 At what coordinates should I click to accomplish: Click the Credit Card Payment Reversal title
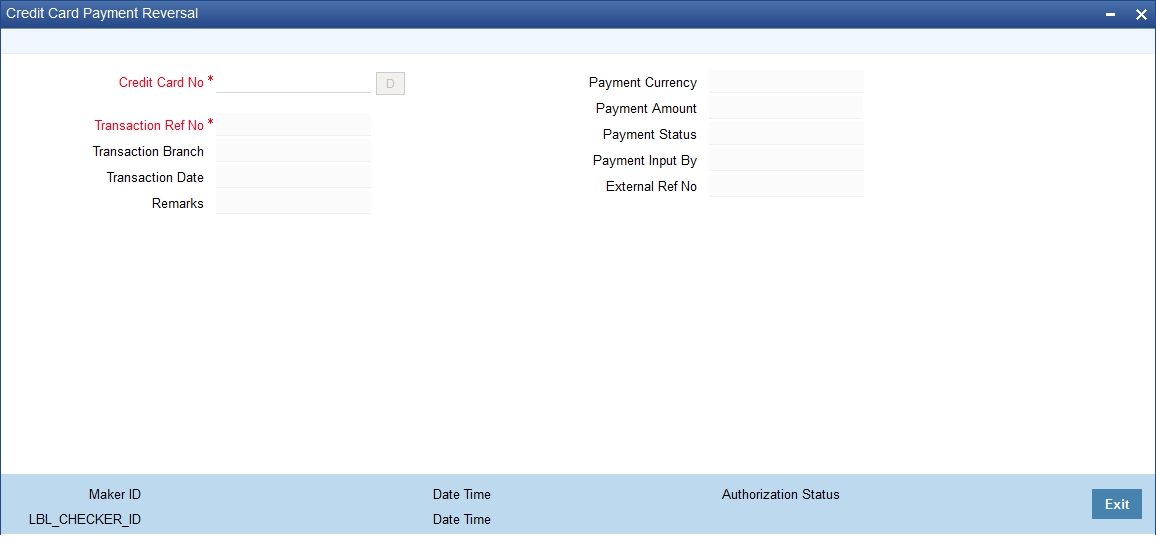pos(102,13)
